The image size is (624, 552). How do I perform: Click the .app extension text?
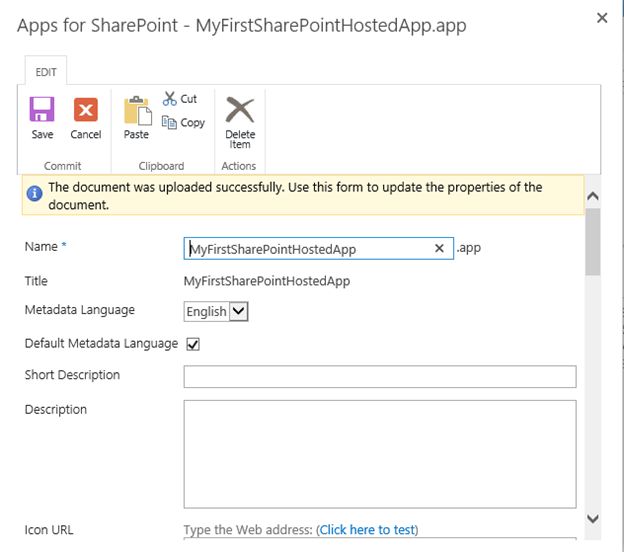(468, 248)
